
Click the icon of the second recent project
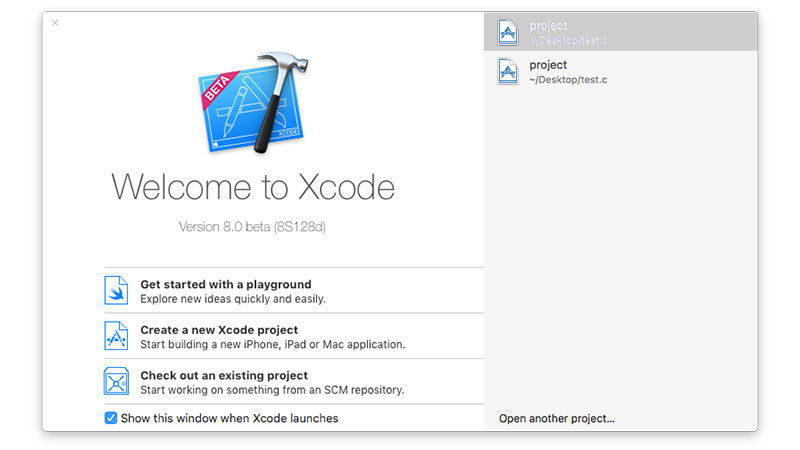(x=508, y=71)
